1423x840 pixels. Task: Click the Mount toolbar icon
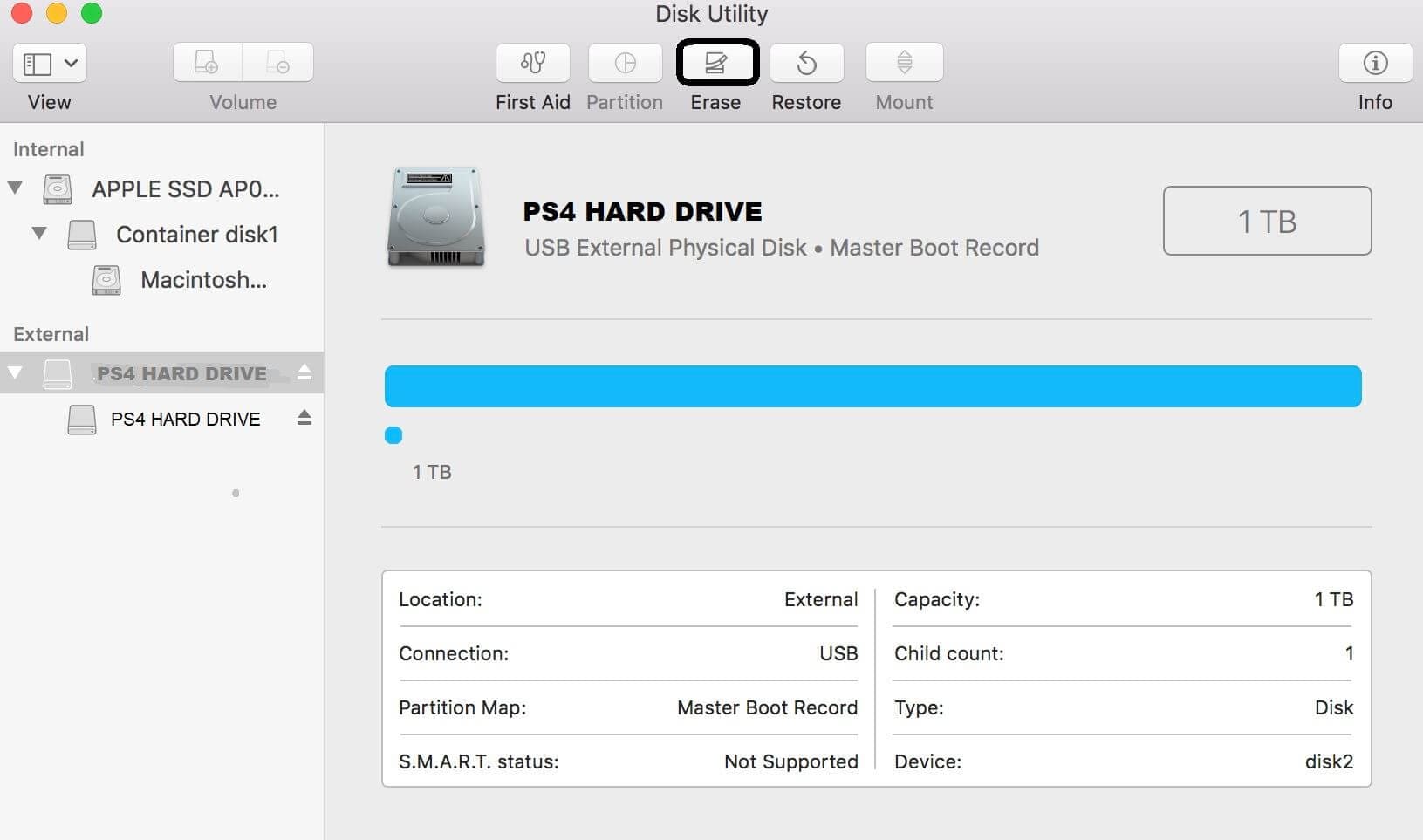(x=905, y=63)
